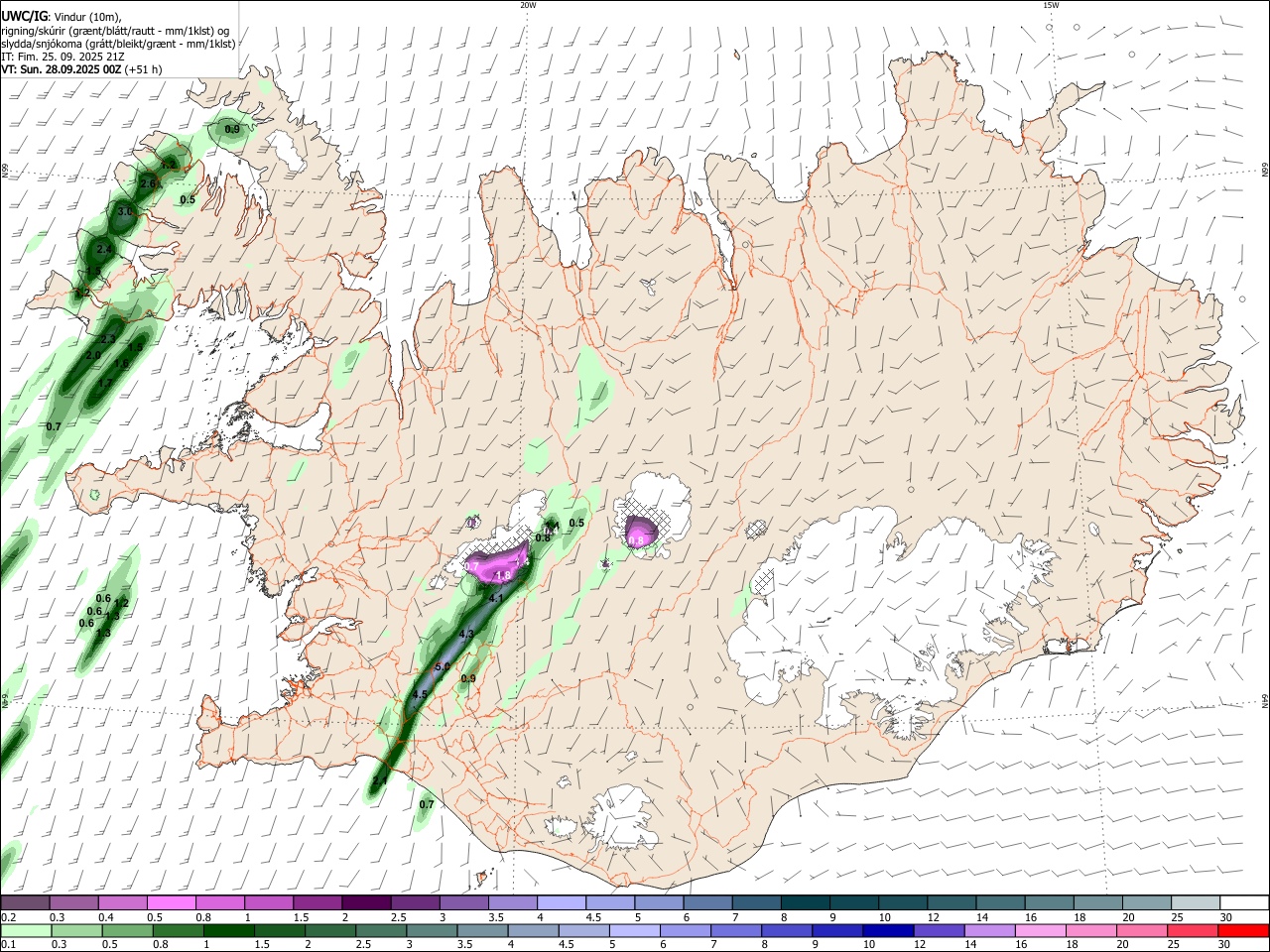This screenshot has height=952, width=1270.
Task: Click the '14' label in upper legend row
Action: pos(982,917)
